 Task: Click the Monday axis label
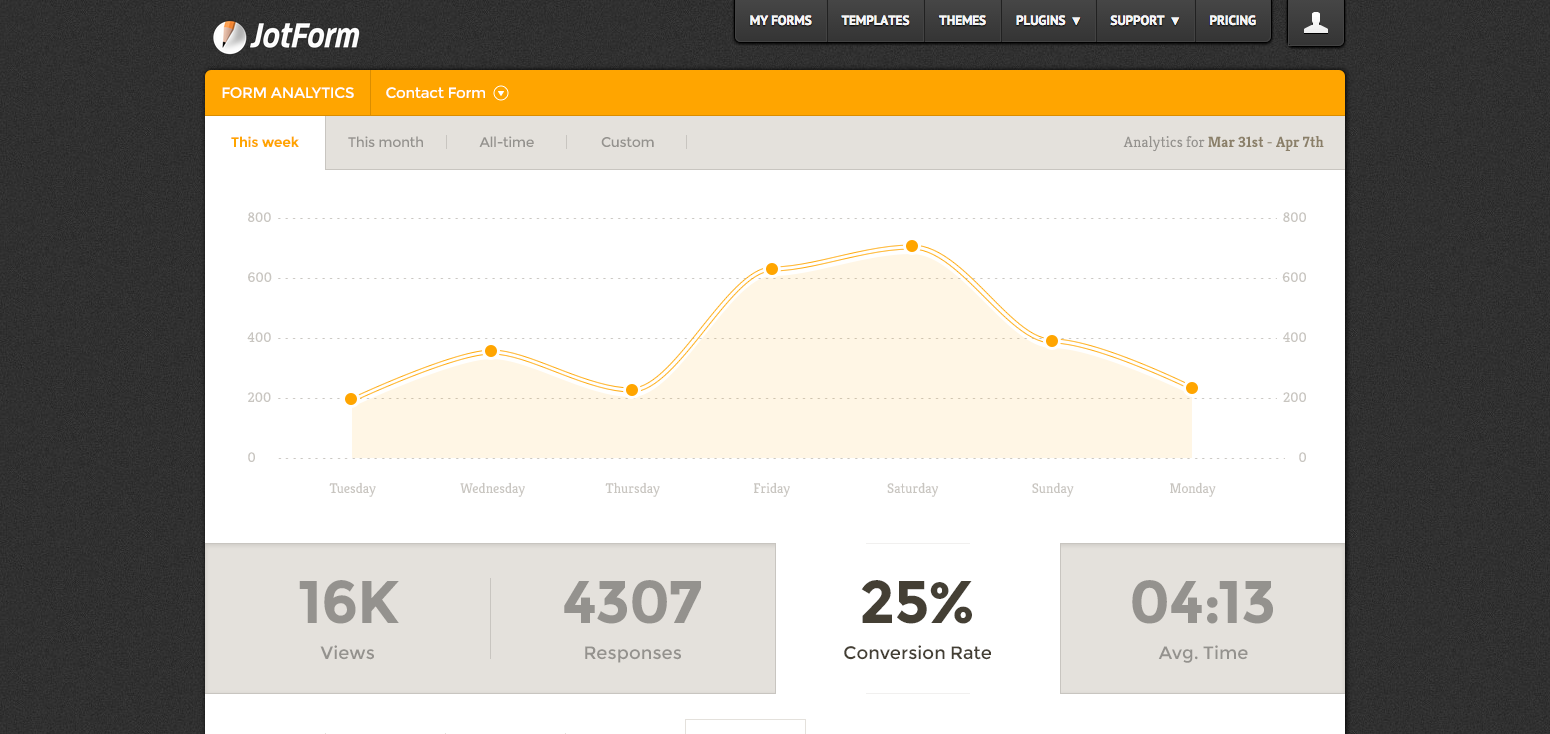click(x=1192, y=489)
